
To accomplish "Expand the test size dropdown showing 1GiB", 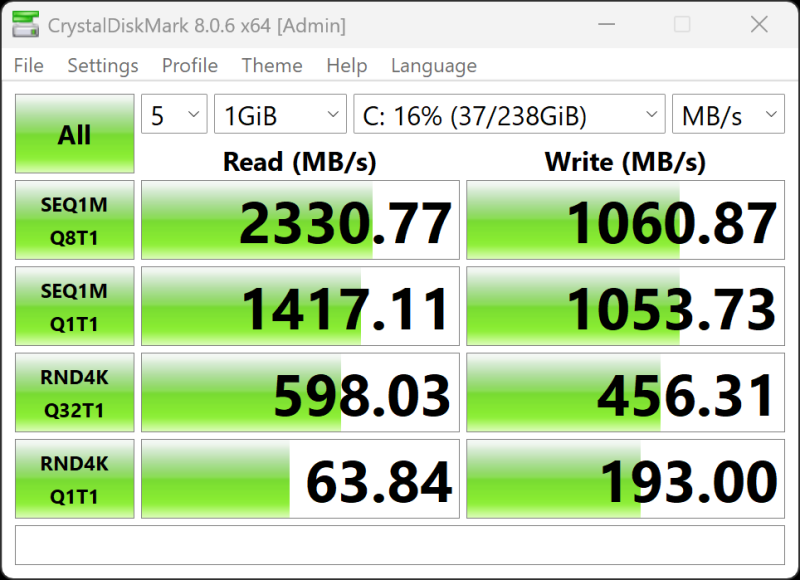I will click(280, 114).
